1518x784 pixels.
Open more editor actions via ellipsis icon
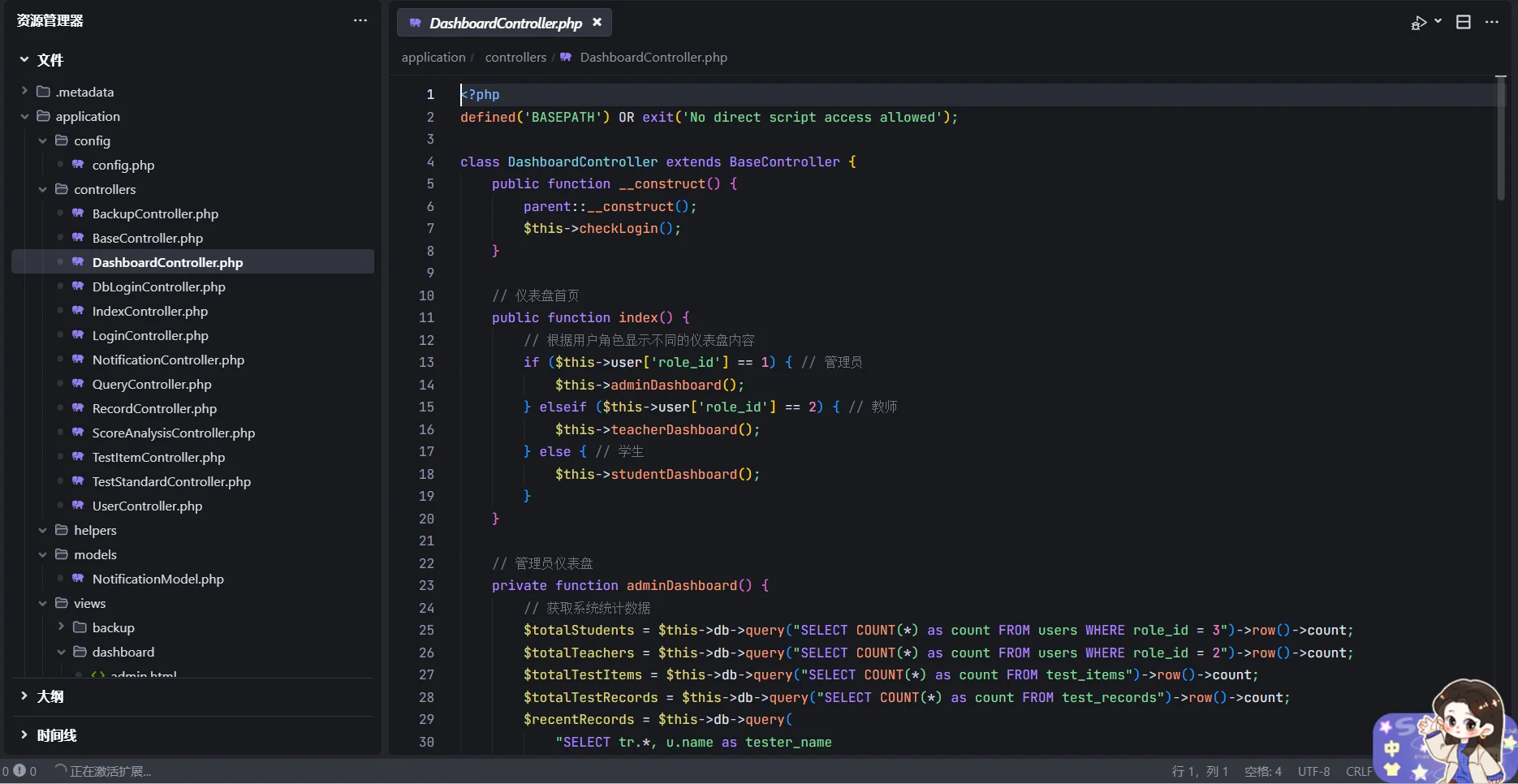tap(1493, 23)
